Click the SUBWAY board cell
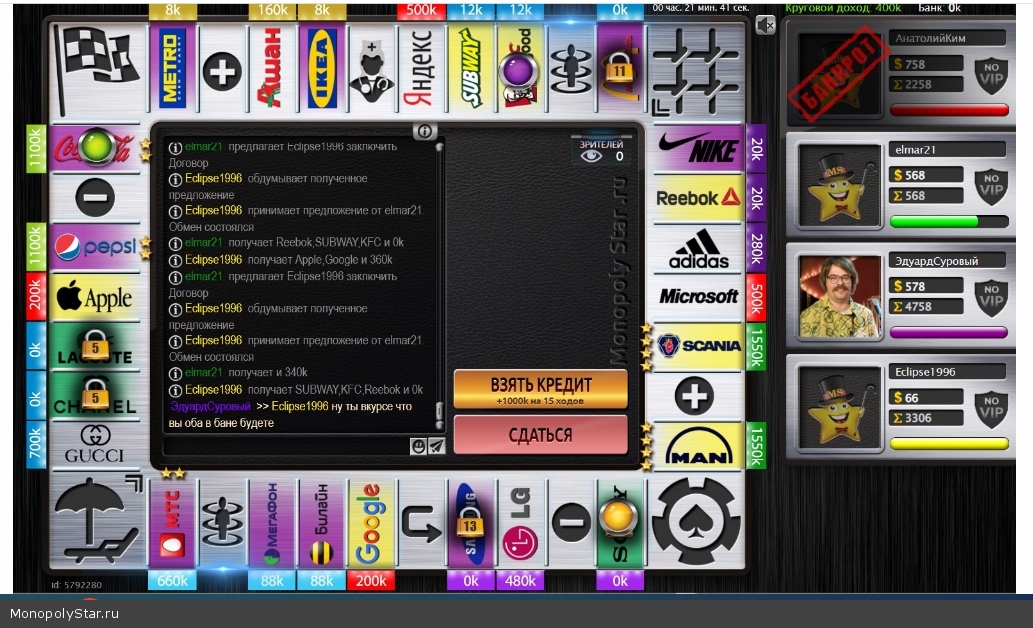This screenshot has height=628, width=1033. [470, 69]
